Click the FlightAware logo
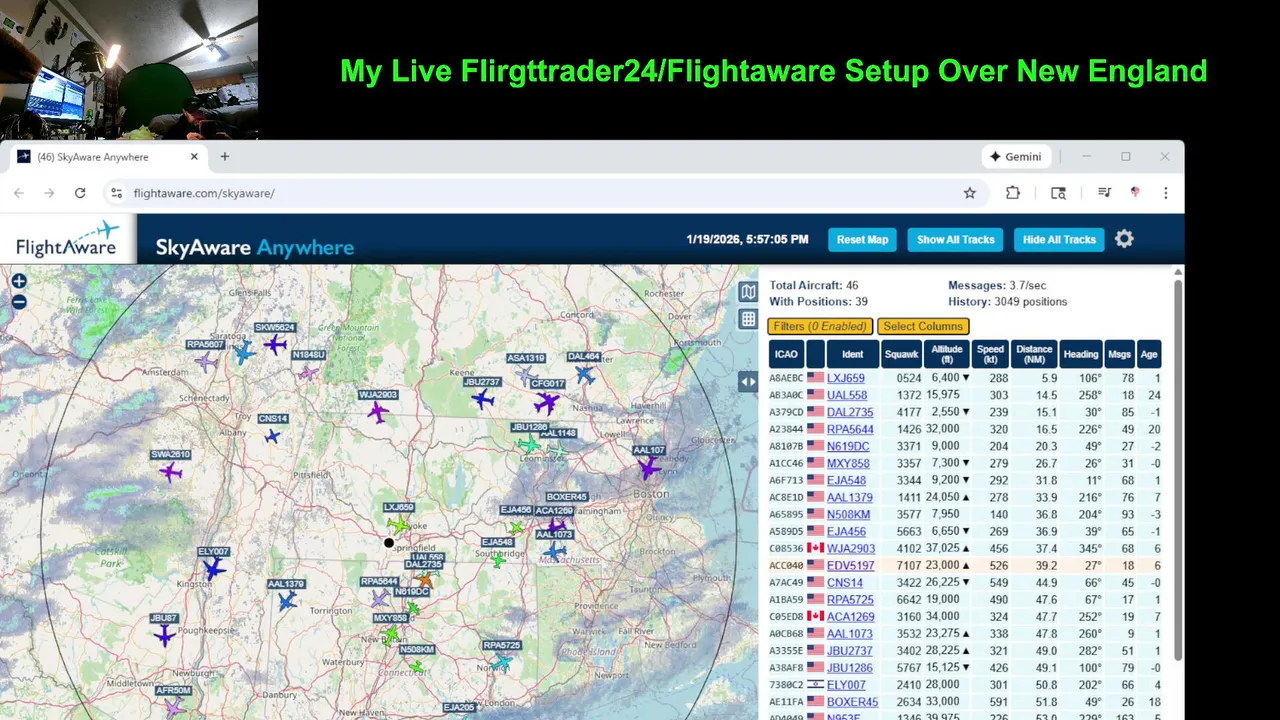This screenshot has width=1280, height=720. coord(68,240)
